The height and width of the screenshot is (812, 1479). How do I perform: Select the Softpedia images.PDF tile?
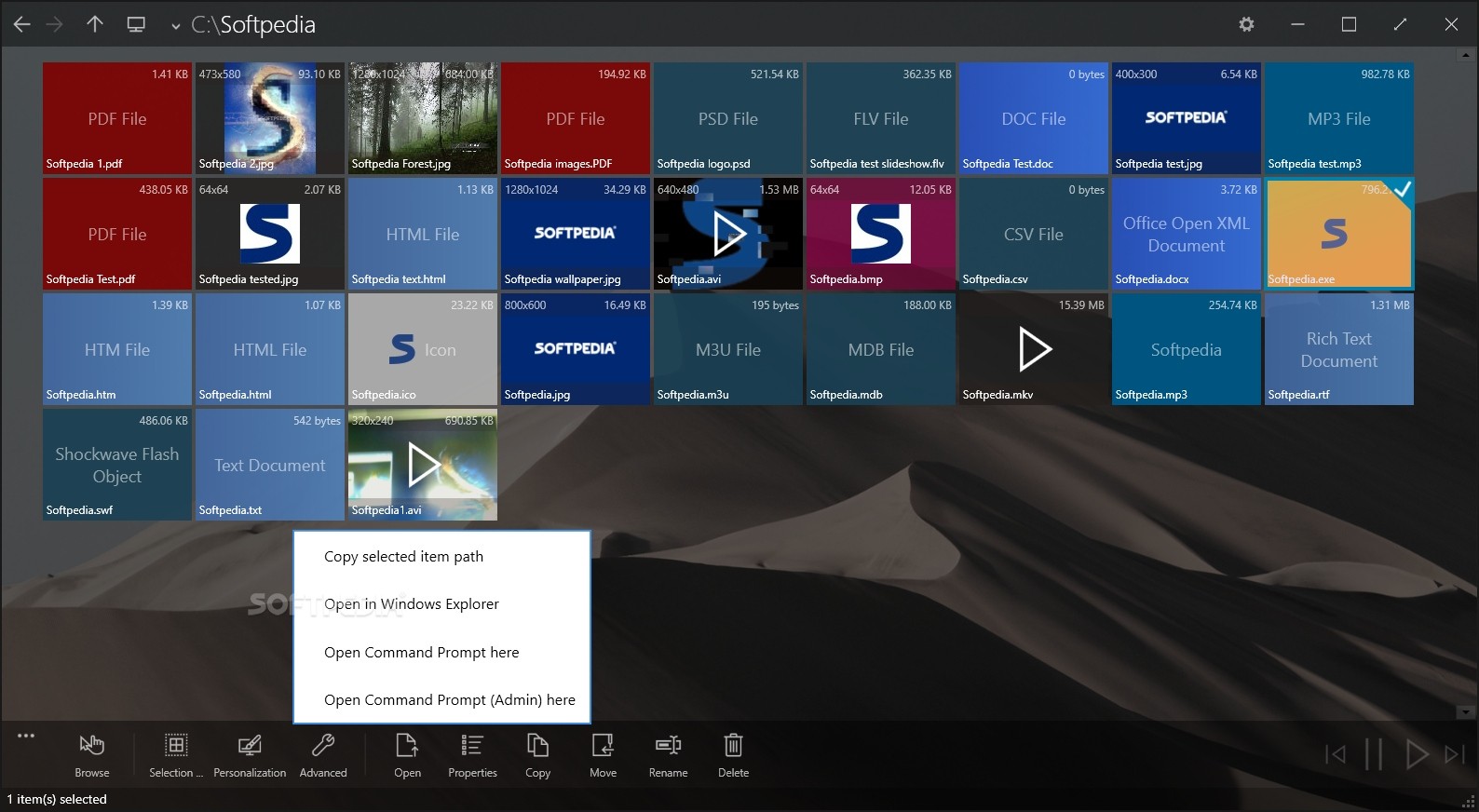pyautogui.click(x=576, y=118)
